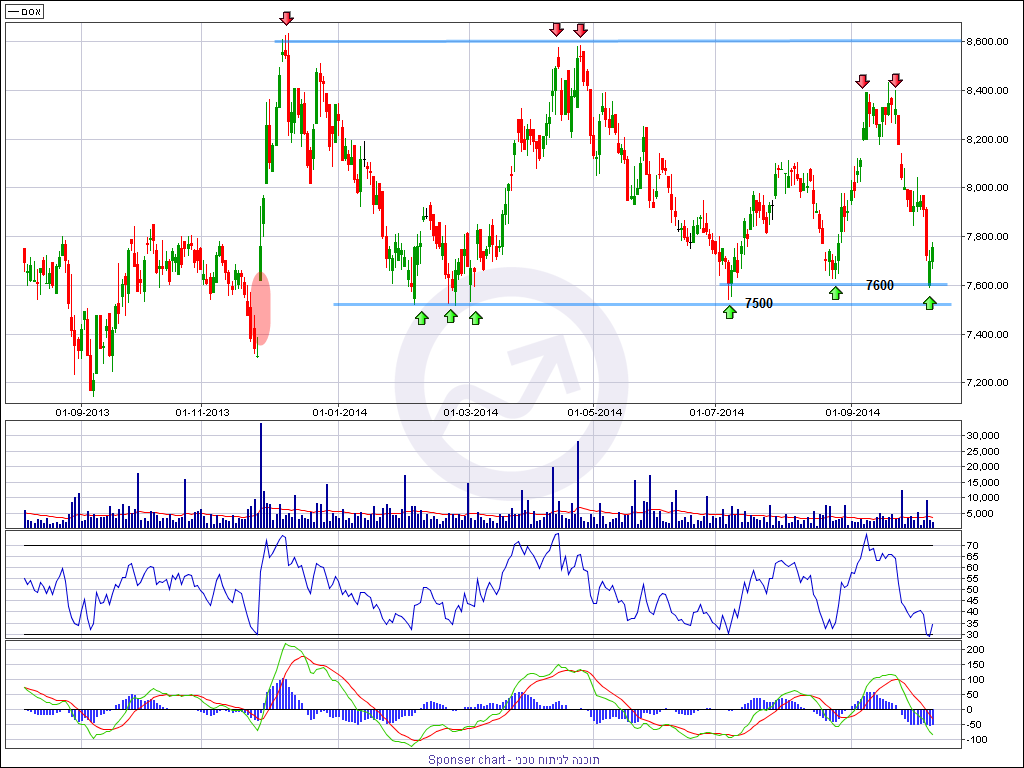This screenshot has height=768, width=1024.
Task: Click the left red arrow of the May 2014 pair
Action: (x=557, y=29)
